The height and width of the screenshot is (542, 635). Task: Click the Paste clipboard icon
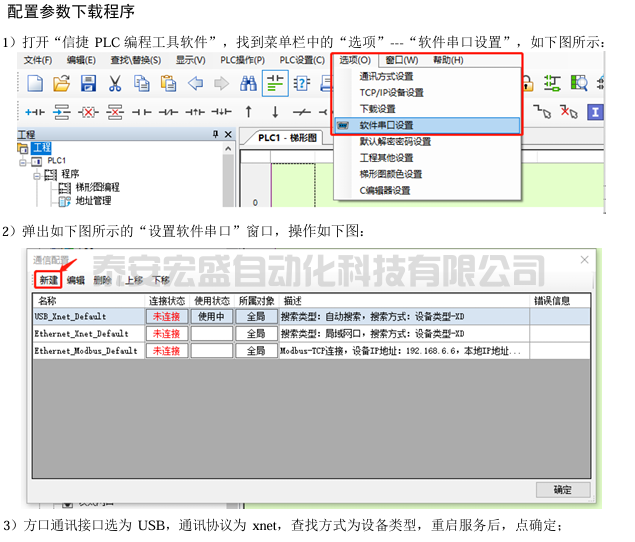click(168, 83)
